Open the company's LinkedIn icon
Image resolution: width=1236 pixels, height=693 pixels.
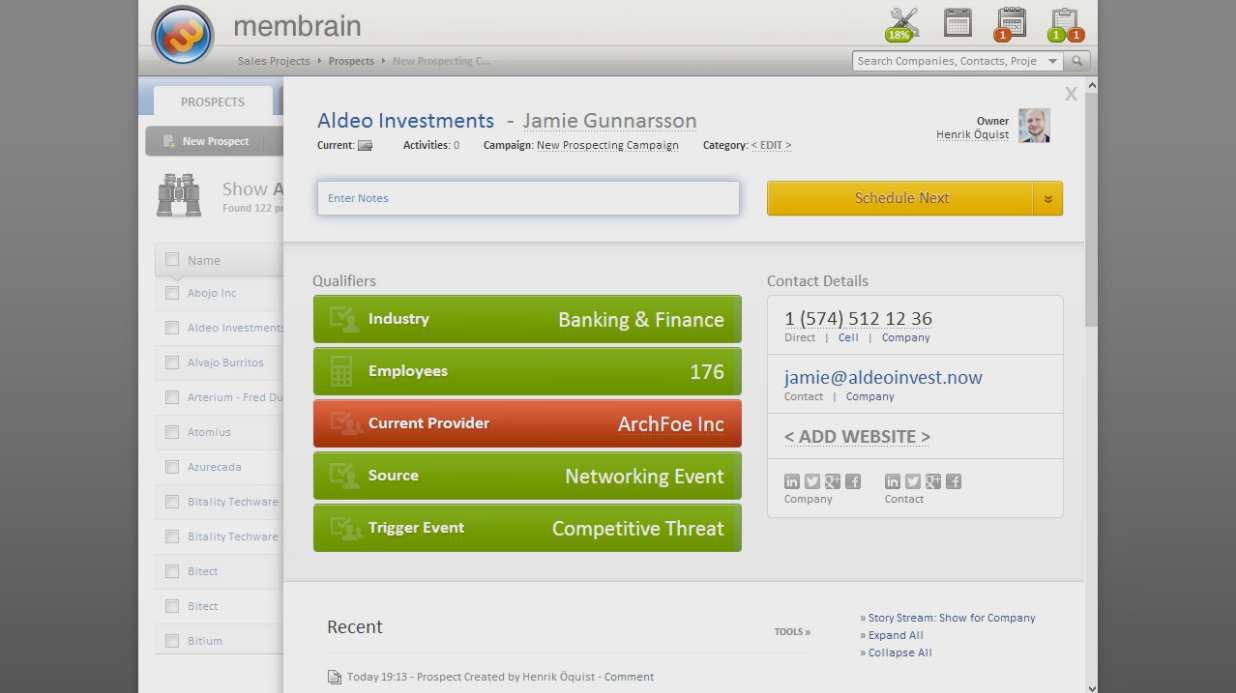click(792, 482)
